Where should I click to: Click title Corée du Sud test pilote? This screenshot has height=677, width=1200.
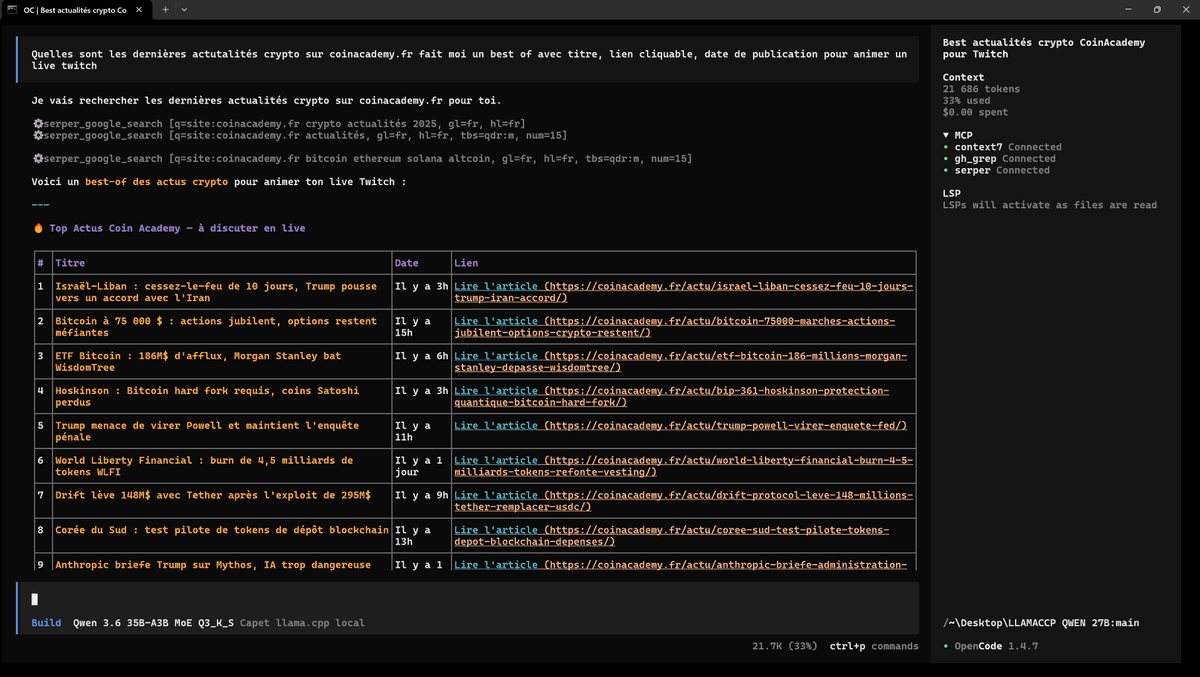[222, 530]
